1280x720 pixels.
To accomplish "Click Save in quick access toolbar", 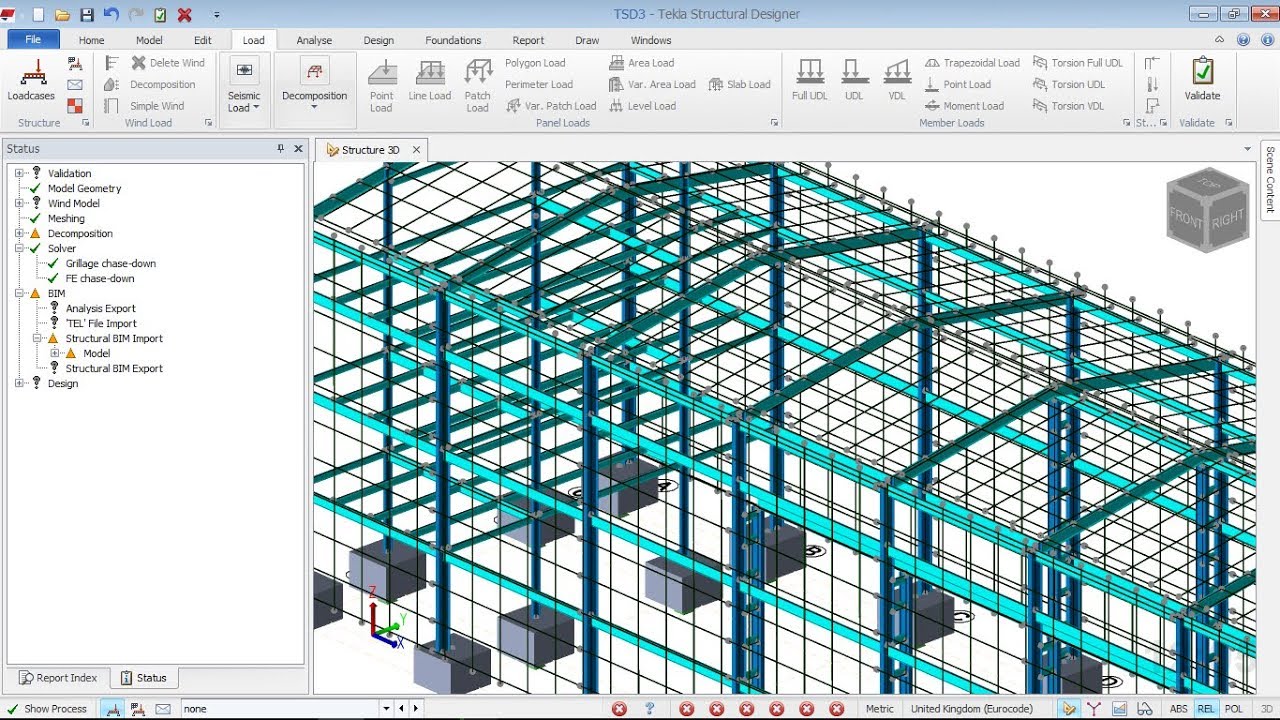I will pos(87,15).
